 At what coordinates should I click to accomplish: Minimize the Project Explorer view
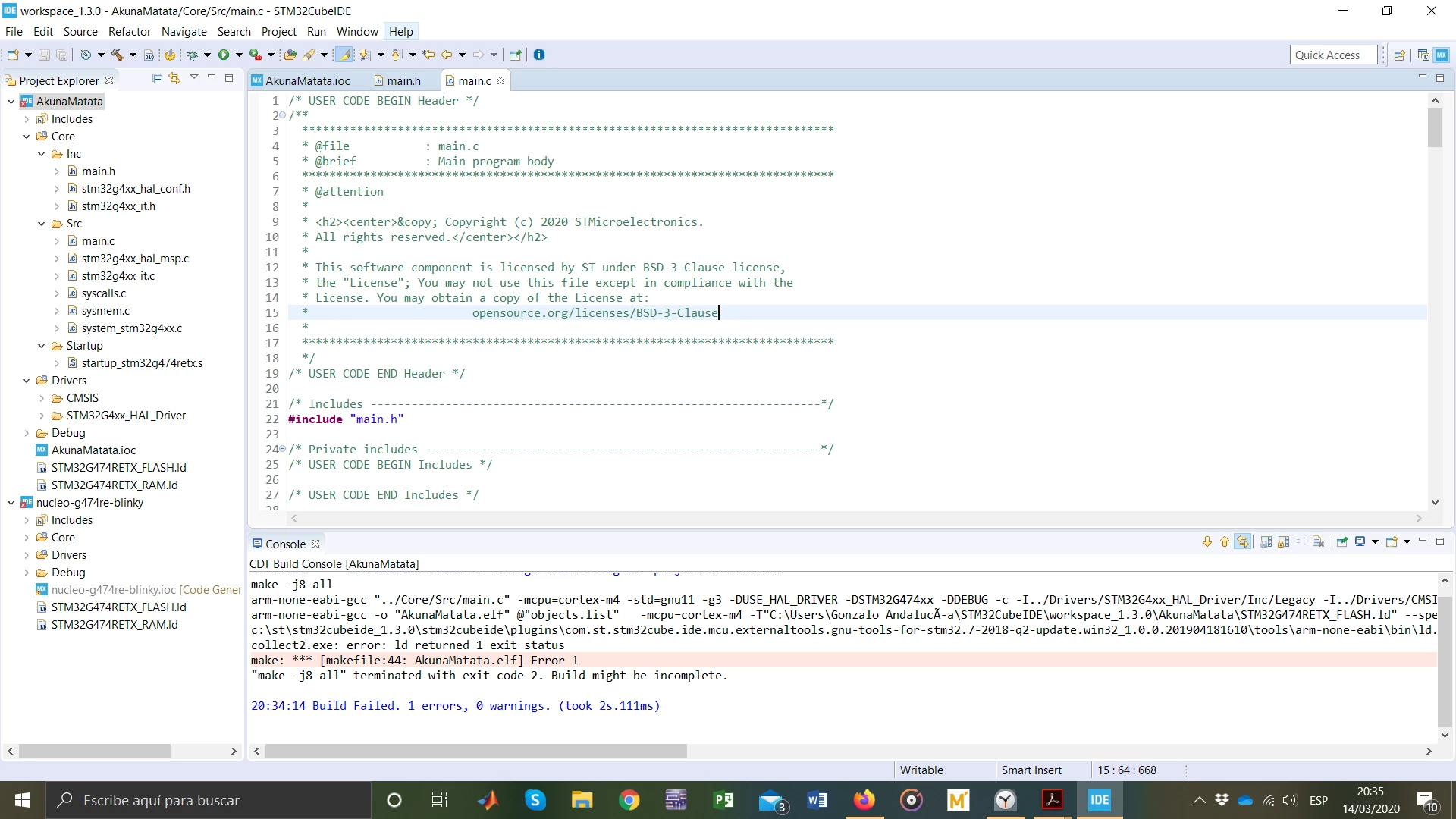tap(212, 77)
